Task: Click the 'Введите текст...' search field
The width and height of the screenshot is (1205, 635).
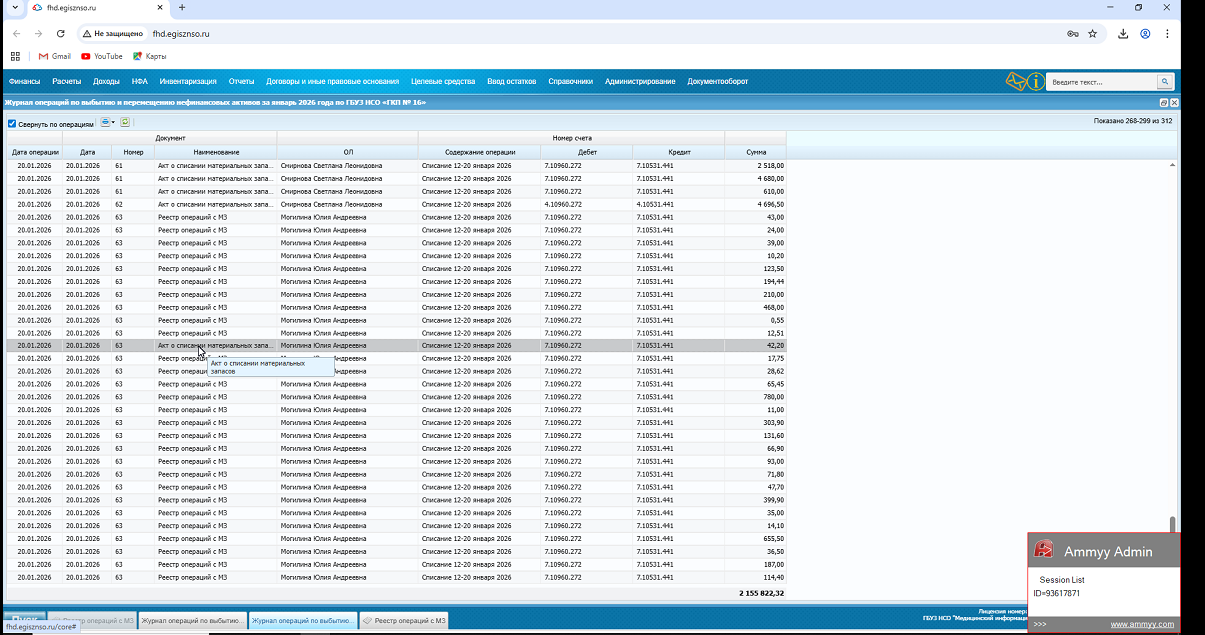Action: tap(1102, 82)
